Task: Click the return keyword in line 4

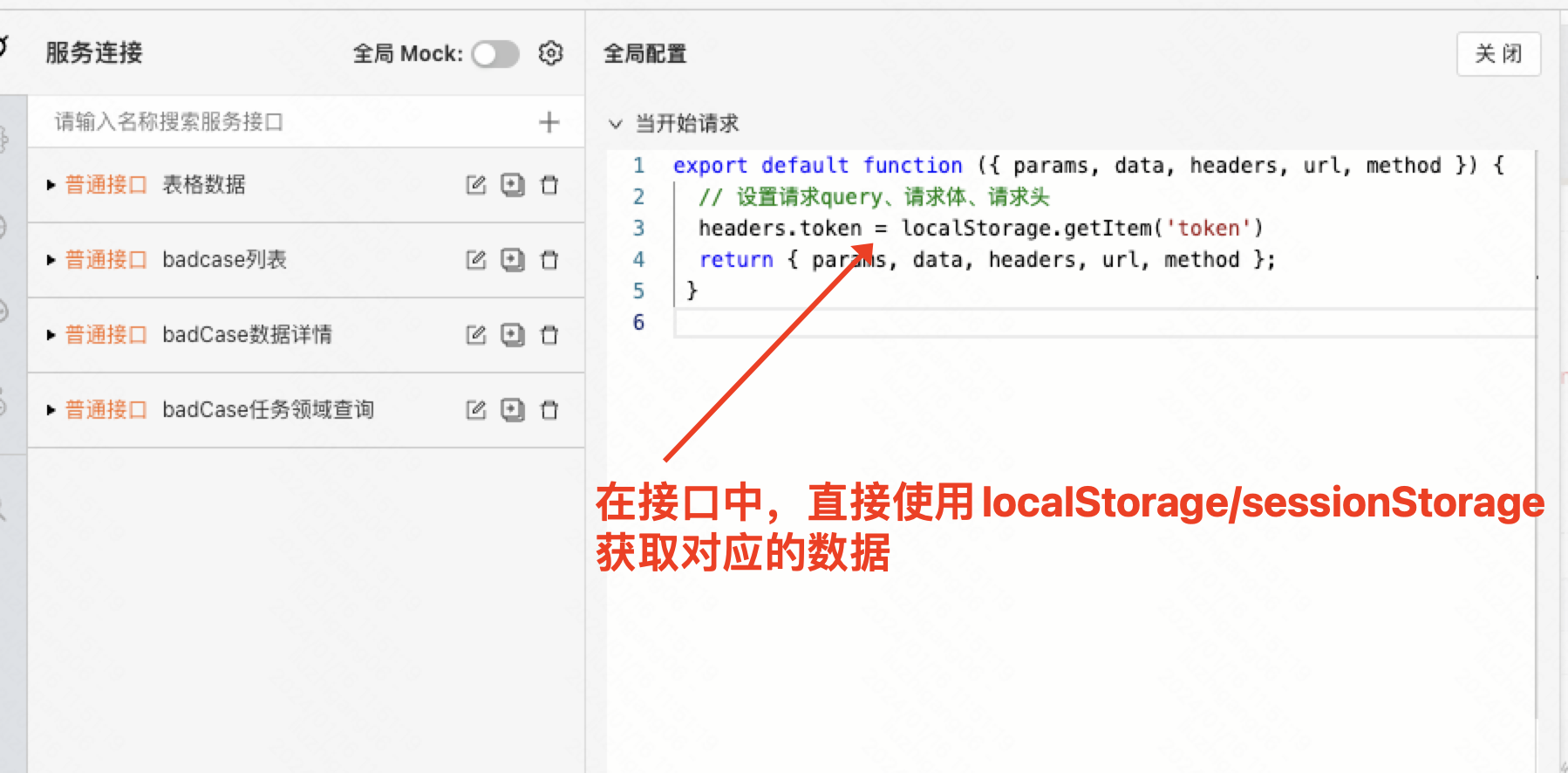Action: pyautogui.click(x=736, y=260)
